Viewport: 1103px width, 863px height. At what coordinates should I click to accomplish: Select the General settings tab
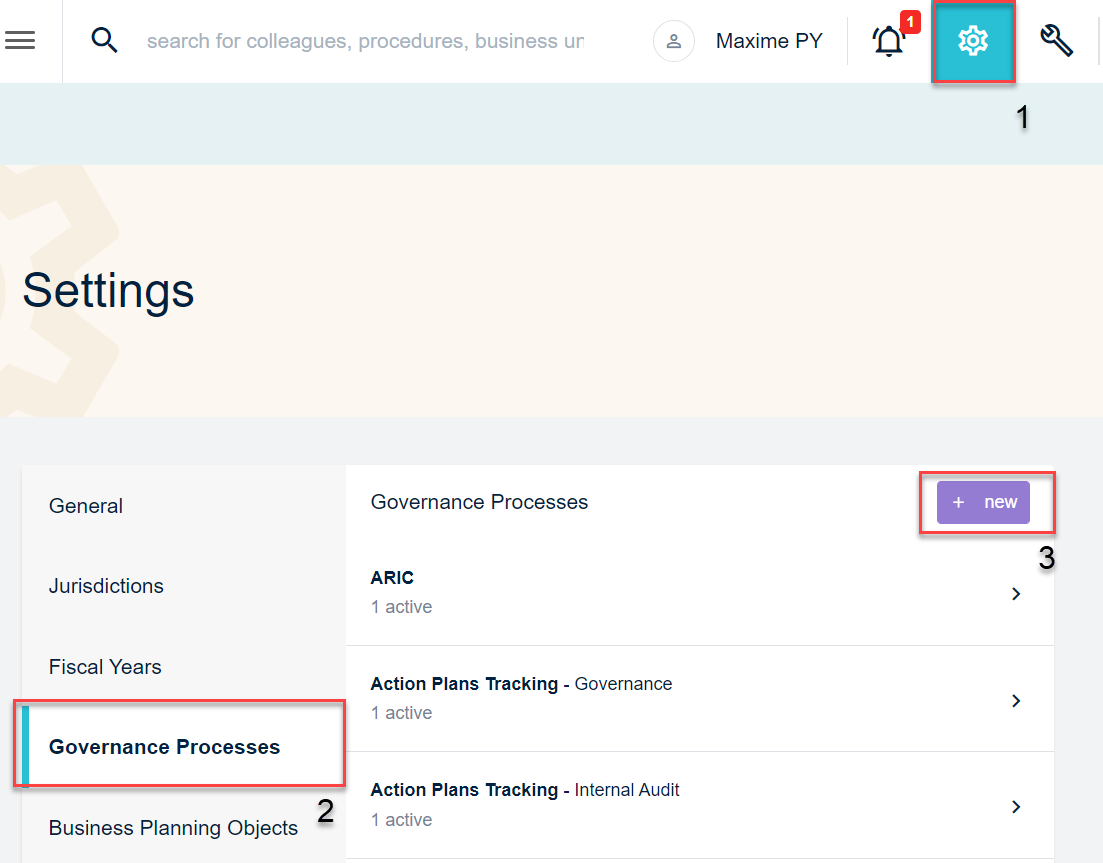[86, 506]
